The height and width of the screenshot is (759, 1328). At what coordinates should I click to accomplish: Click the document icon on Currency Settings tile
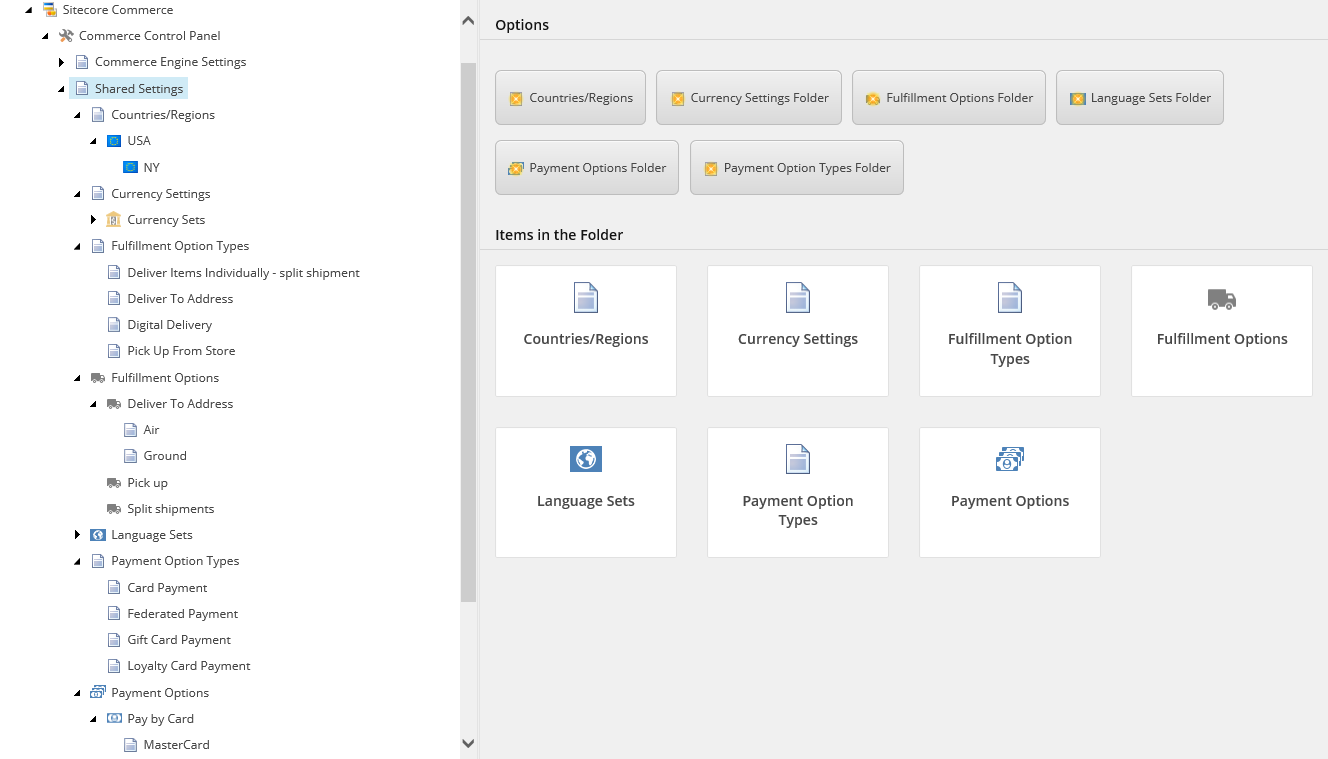(x=798, y=298)
